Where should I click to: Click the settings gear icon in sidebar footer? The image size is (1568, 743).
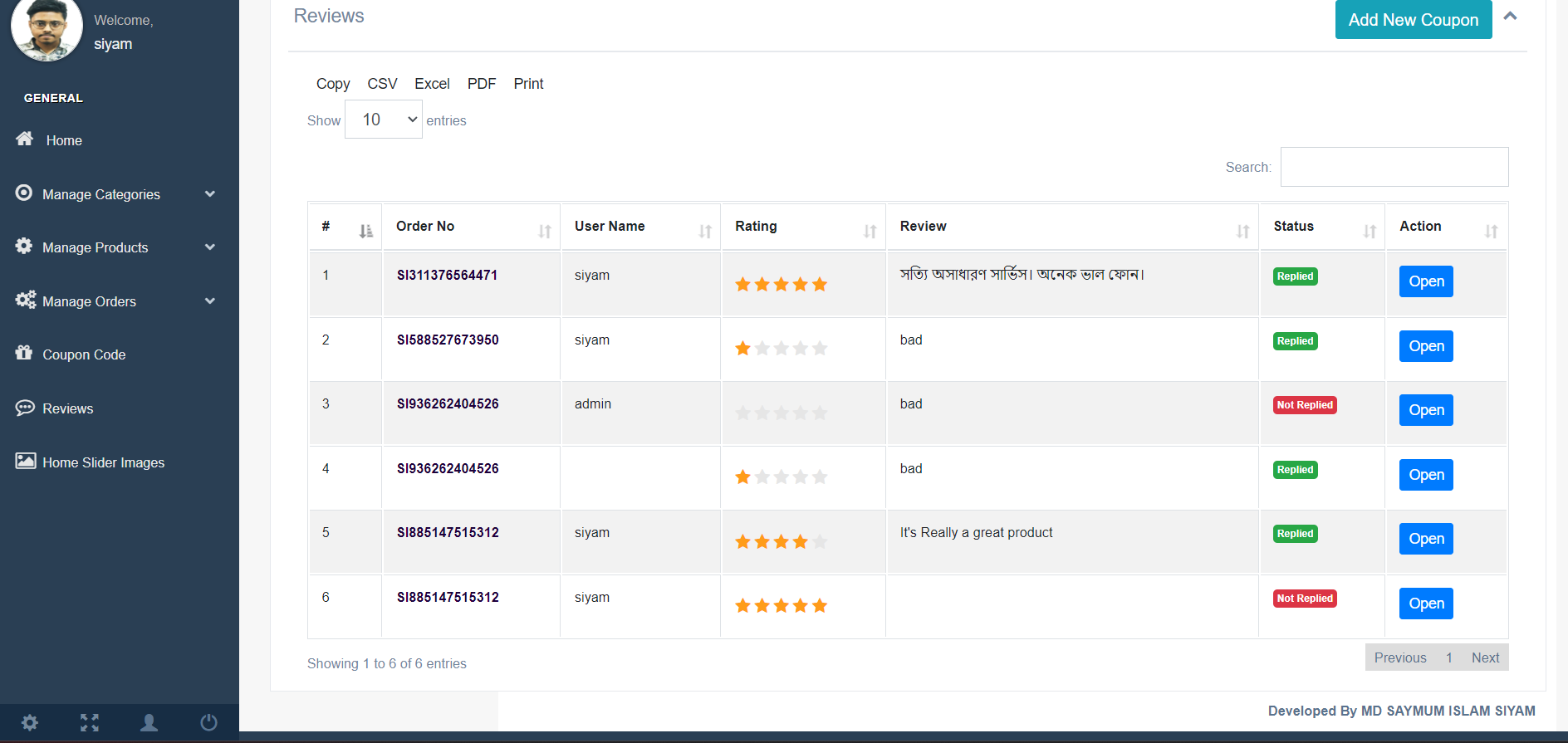click(x=30, y=722)
